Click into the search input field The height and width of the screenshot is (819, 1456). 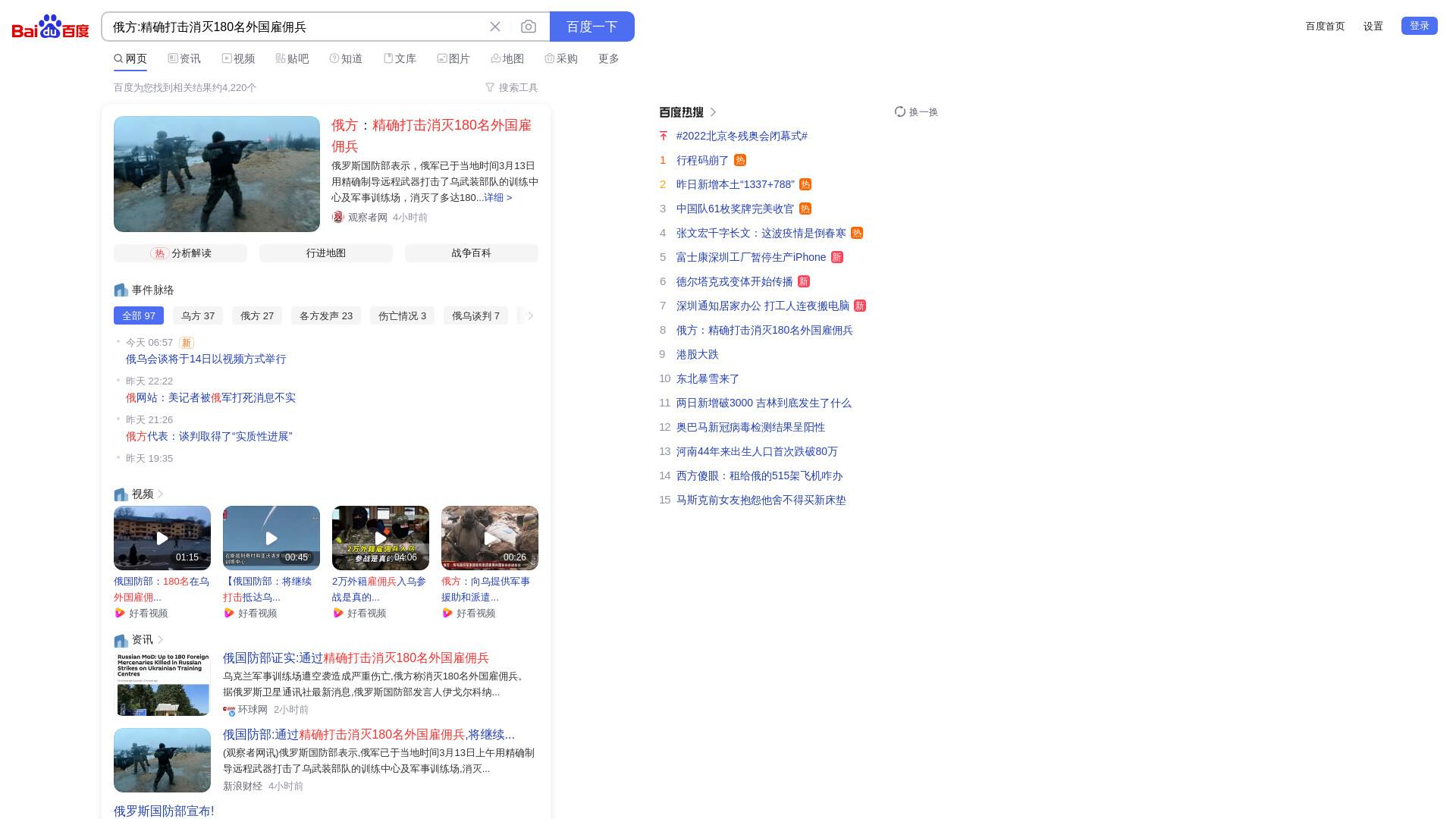coord(296,27)
